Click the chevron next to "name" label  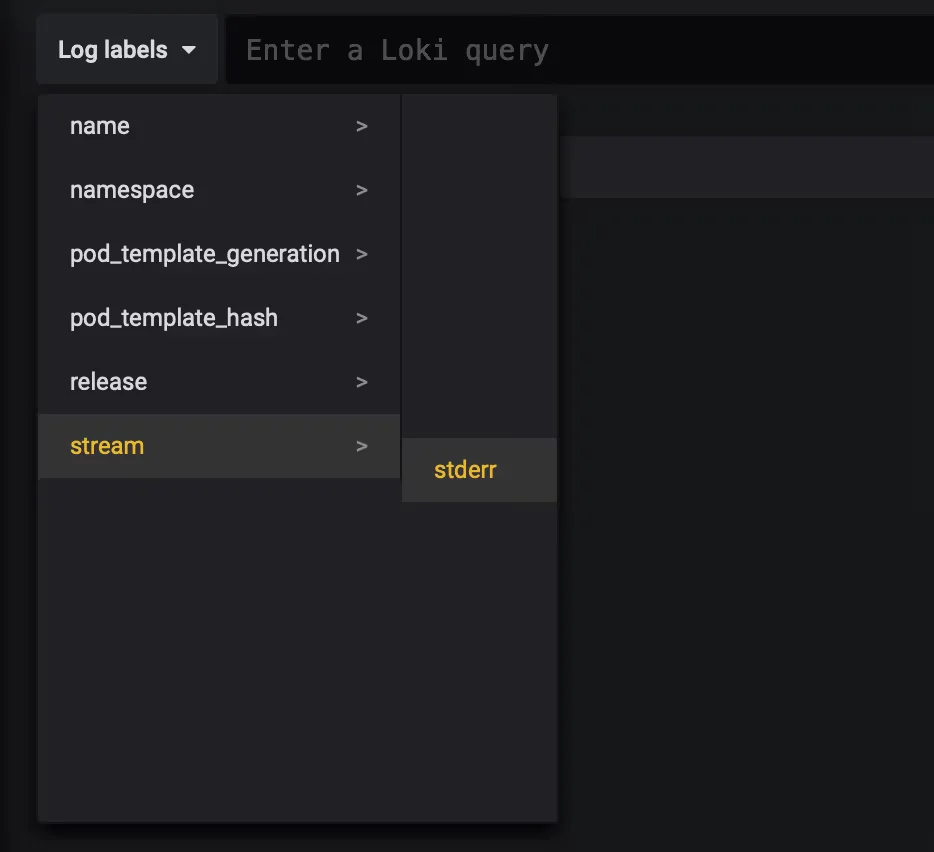[x=361, y=126]
